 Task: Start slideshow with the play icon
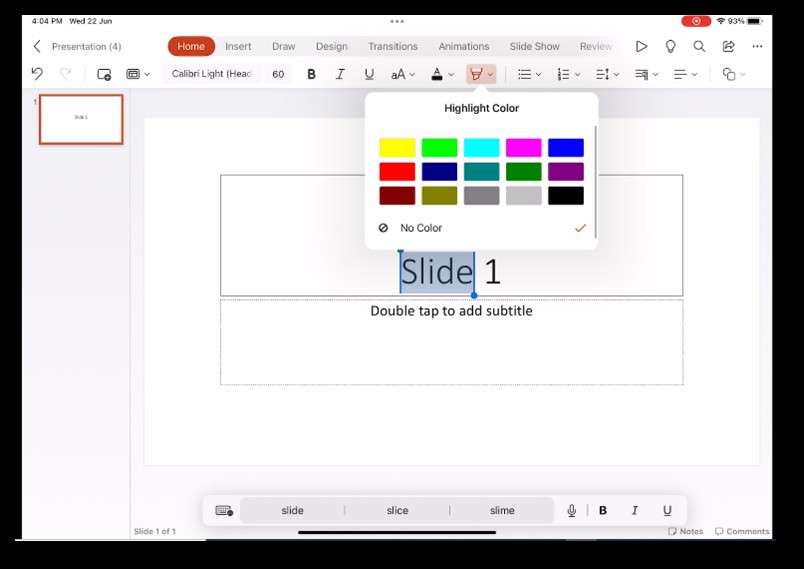point(641,46)
